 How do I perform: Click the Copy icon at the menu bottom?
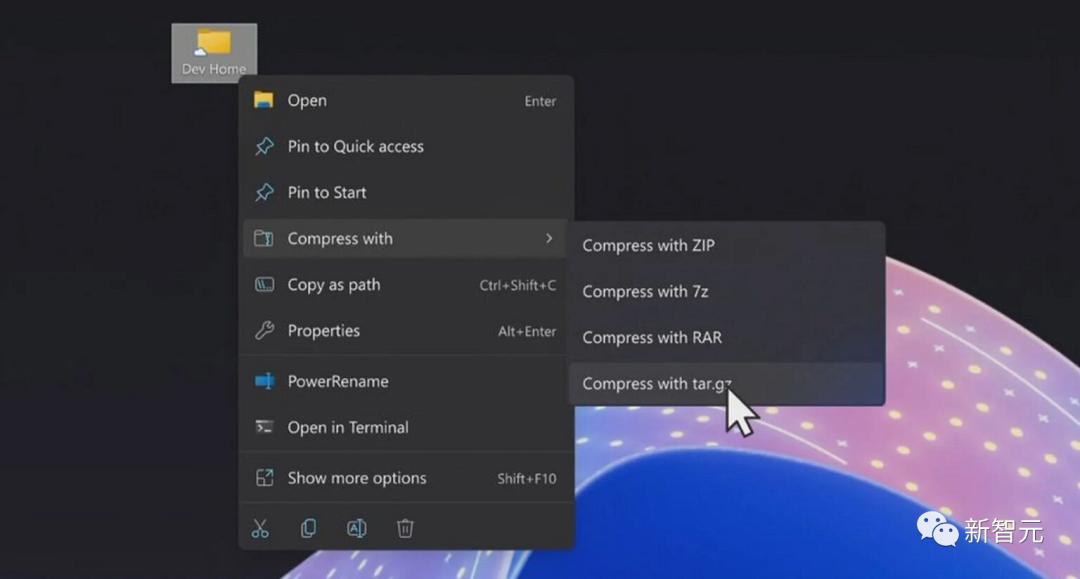pyautogui.click(x=308, y=528)
